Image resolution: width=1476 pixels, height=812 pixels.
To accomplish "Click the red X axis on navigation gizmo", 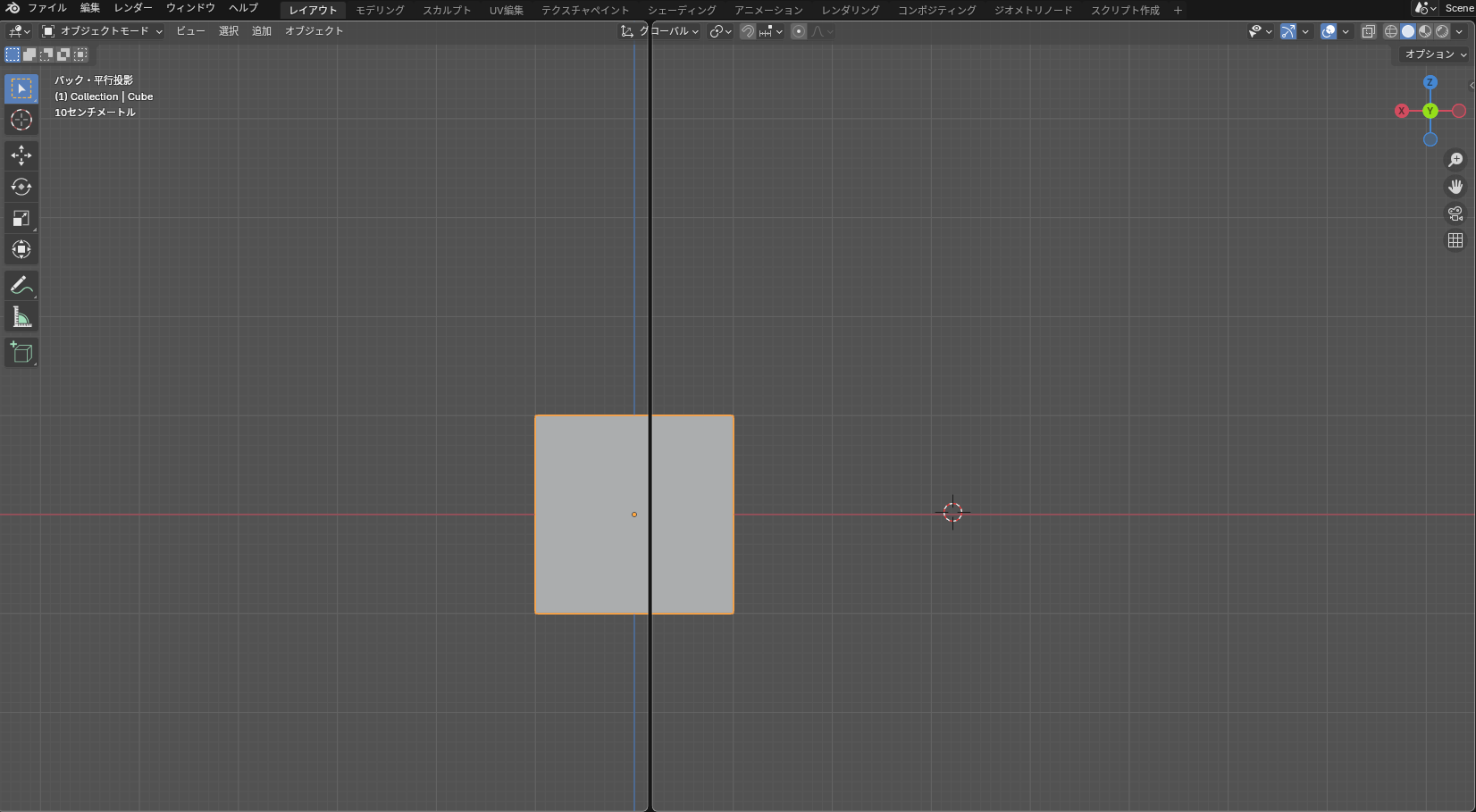I will (1402, 111).
